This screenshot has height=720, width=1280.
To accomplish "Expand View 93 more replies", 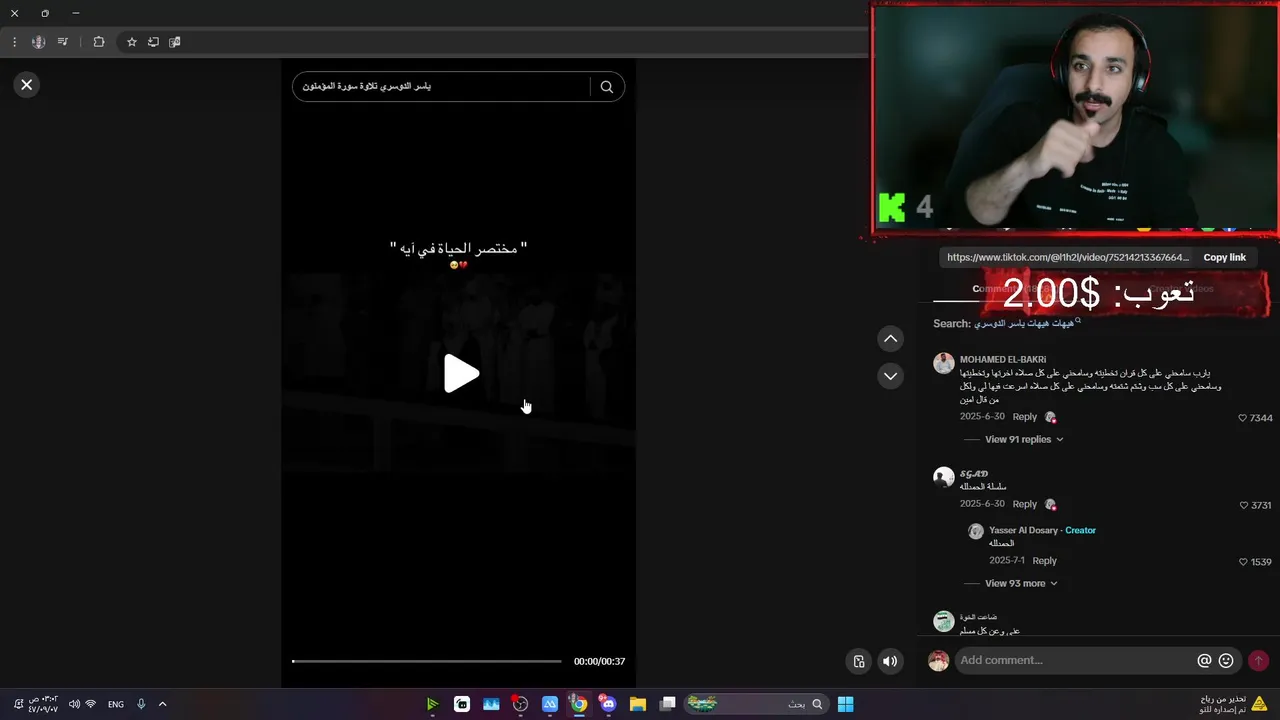I will click(x=1021, y=583).
